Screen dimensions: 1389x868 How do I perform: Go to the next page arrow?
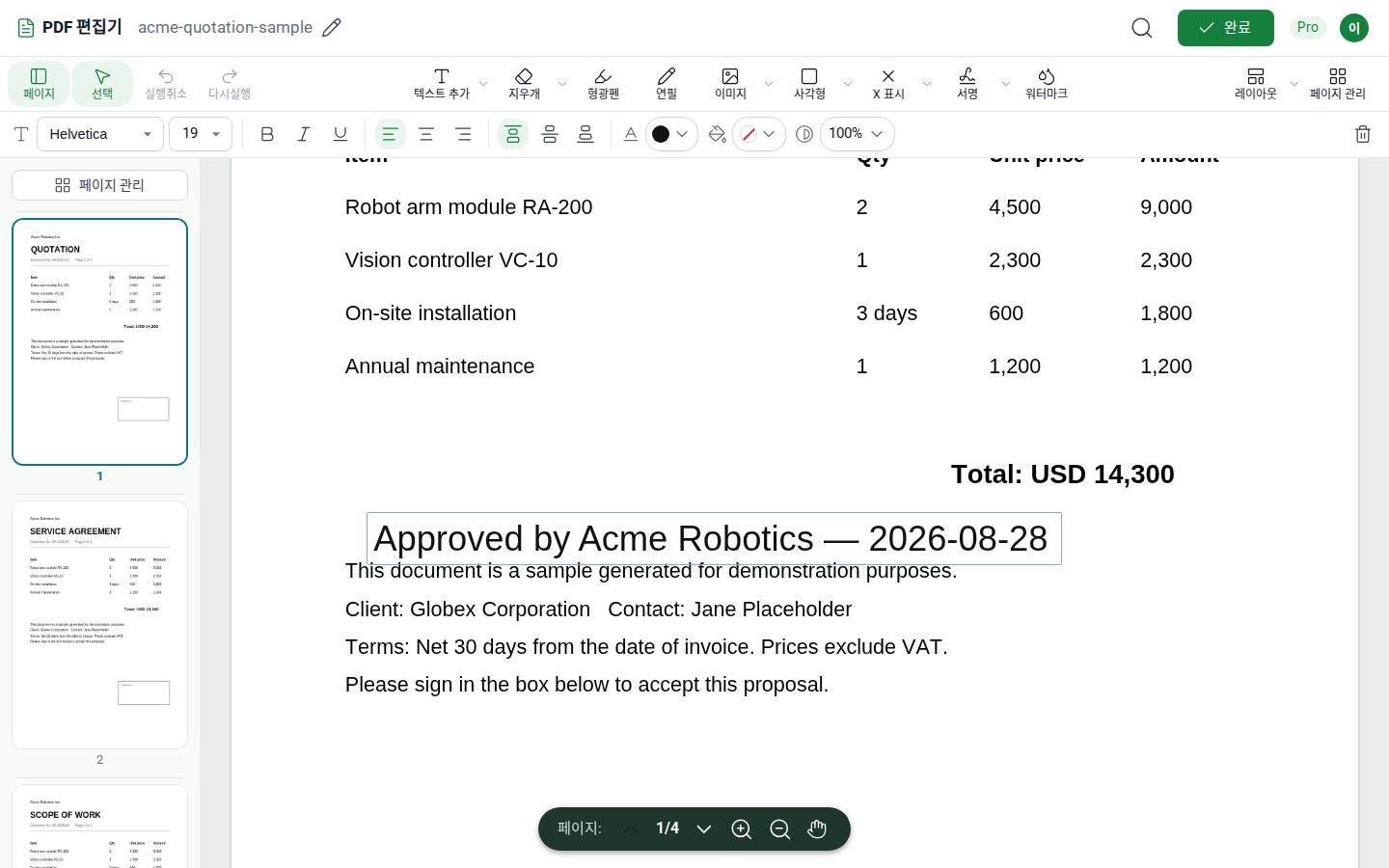pyautogui.click(x=704, y=829)
